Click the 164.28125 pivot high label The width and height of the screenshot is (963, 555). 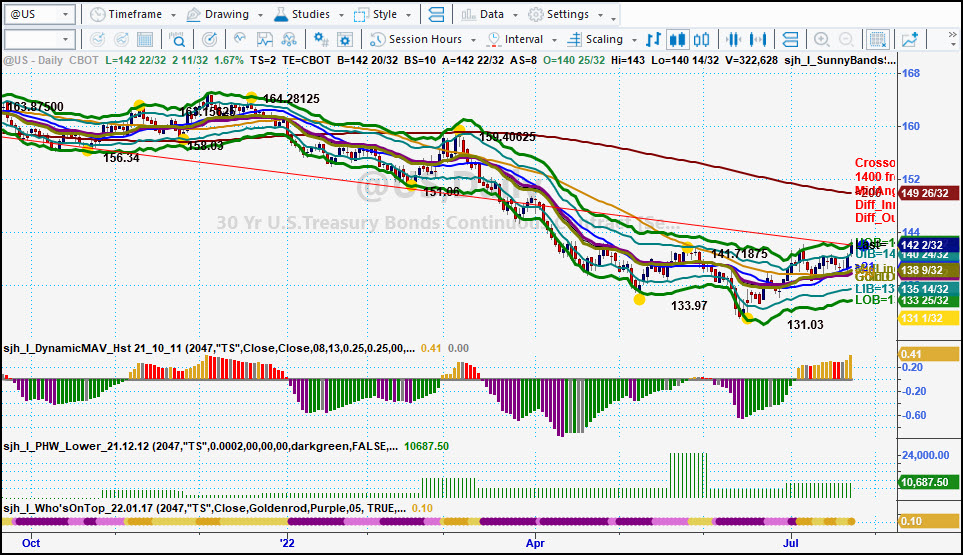tap(291, 99)
